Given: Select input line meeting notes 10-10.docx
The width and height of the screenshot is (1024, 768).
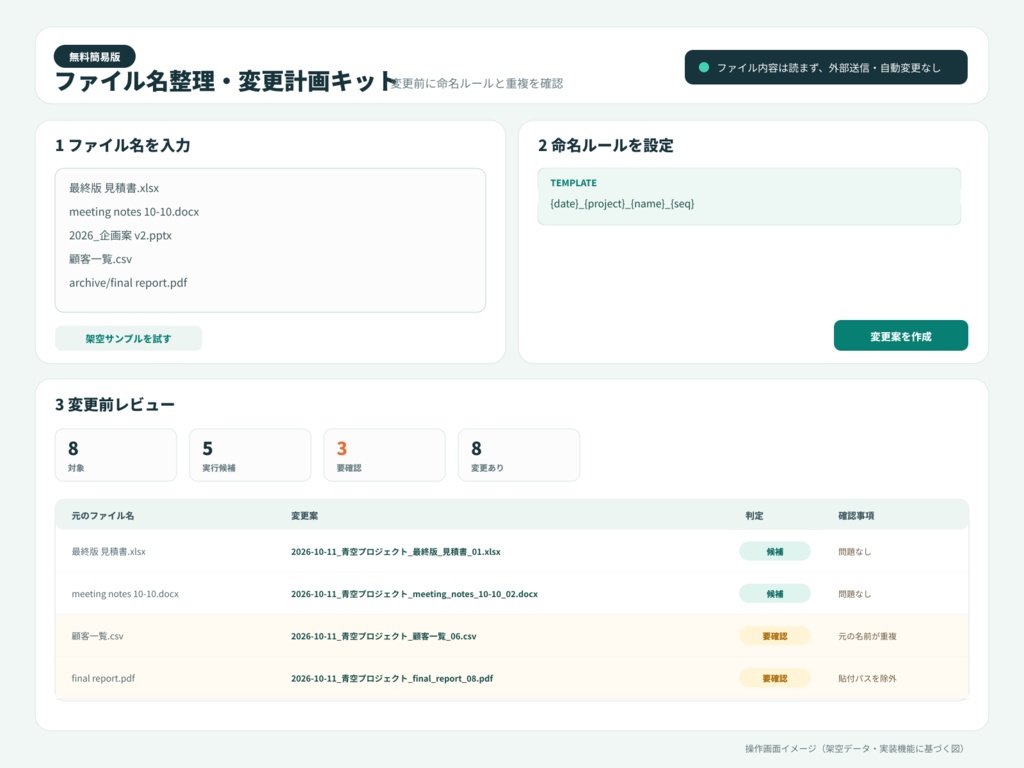Looking at the screenshot, I should (x=134, y=212).
